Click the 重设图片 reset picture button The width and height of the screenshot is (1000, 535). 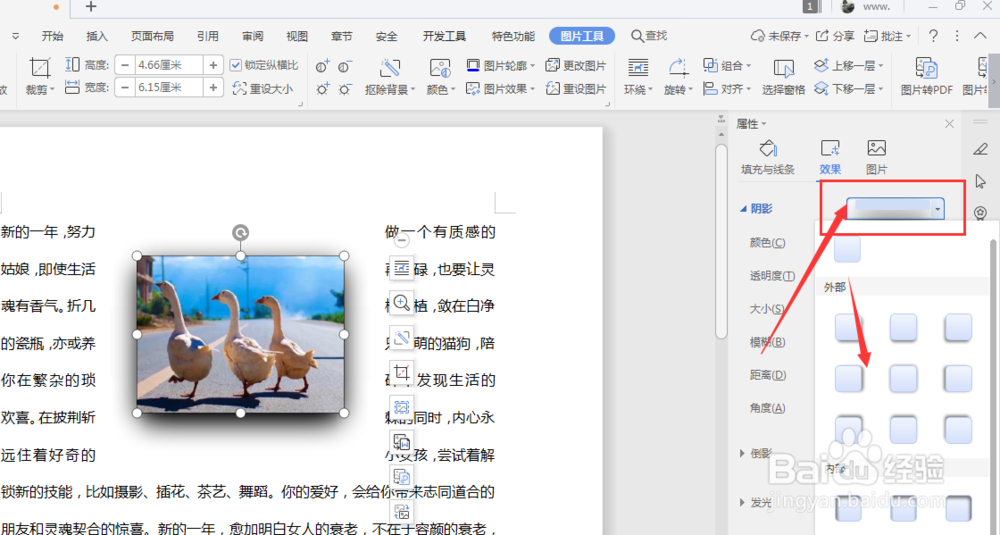coord(576,89)
